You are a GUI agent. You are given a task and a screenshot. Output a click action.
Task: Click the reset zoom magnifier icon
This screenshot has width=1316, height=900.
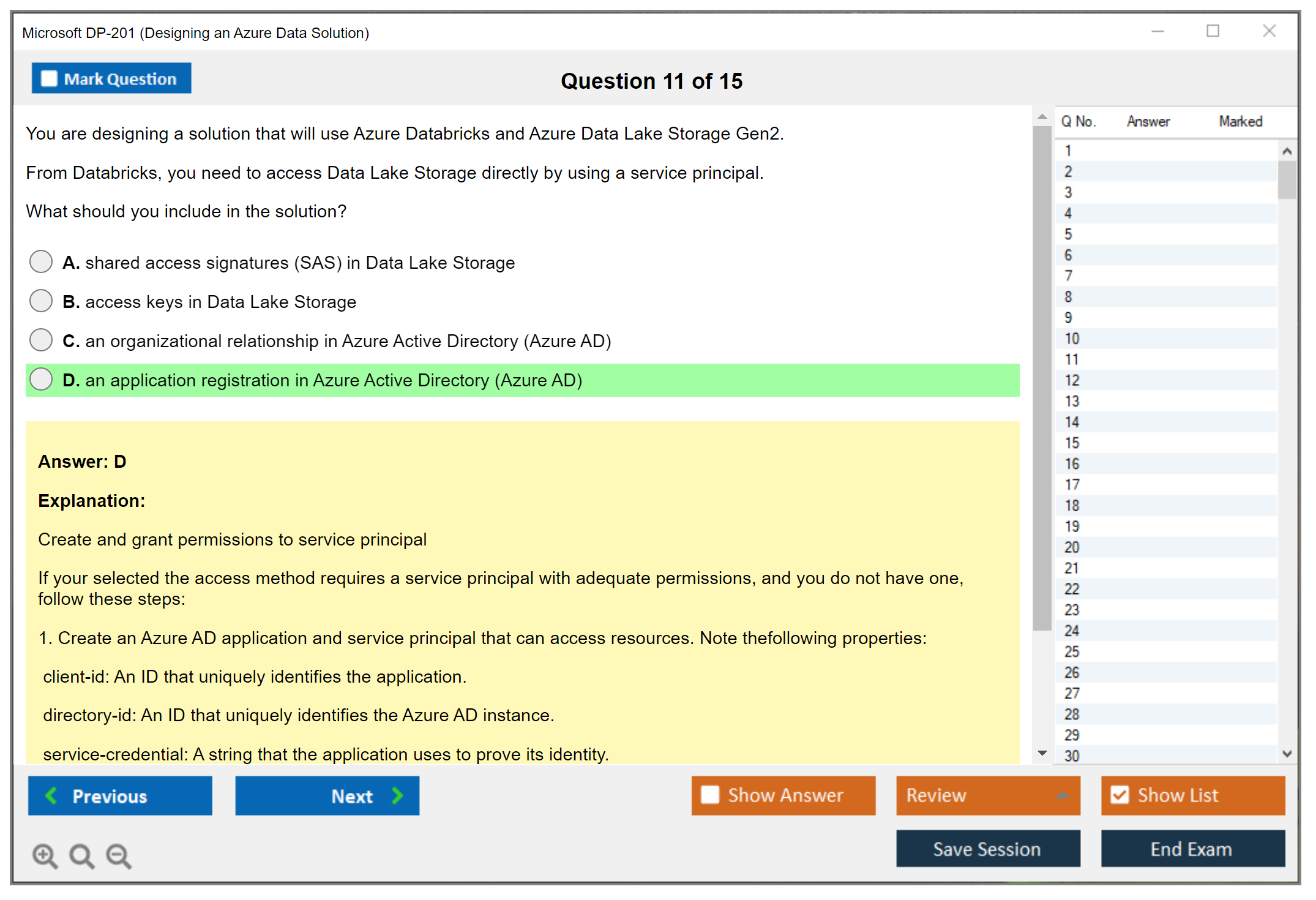tap(81, 855)
